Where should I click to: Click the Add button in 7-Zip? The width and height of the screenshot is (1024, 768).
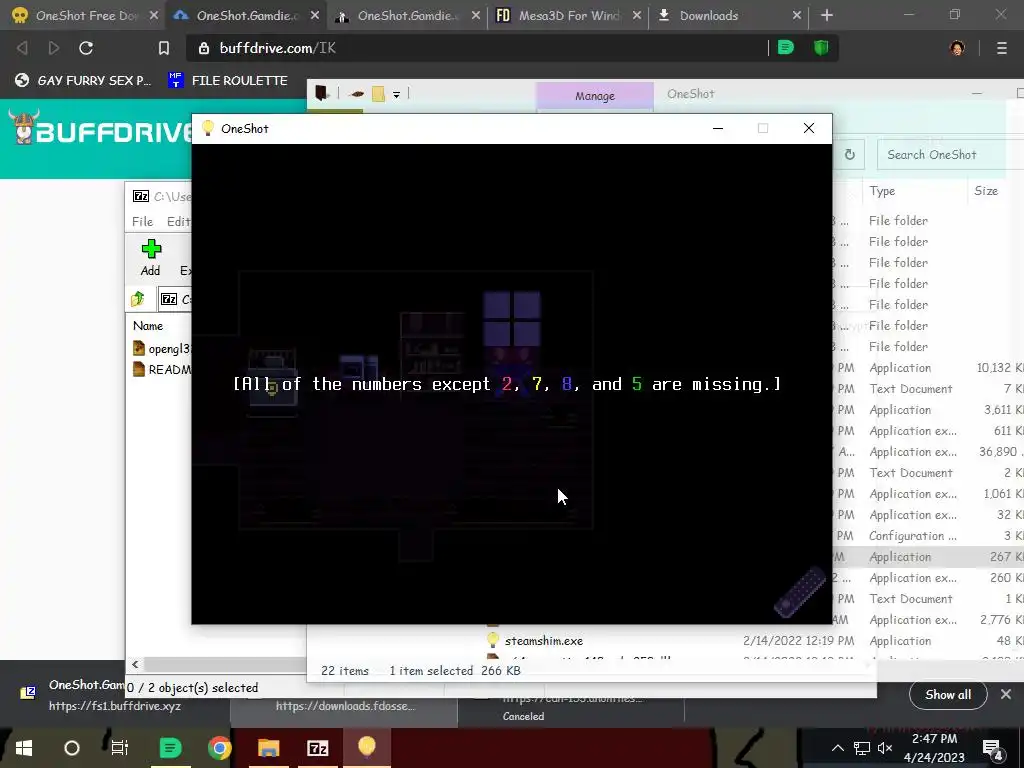coord(150,257)
